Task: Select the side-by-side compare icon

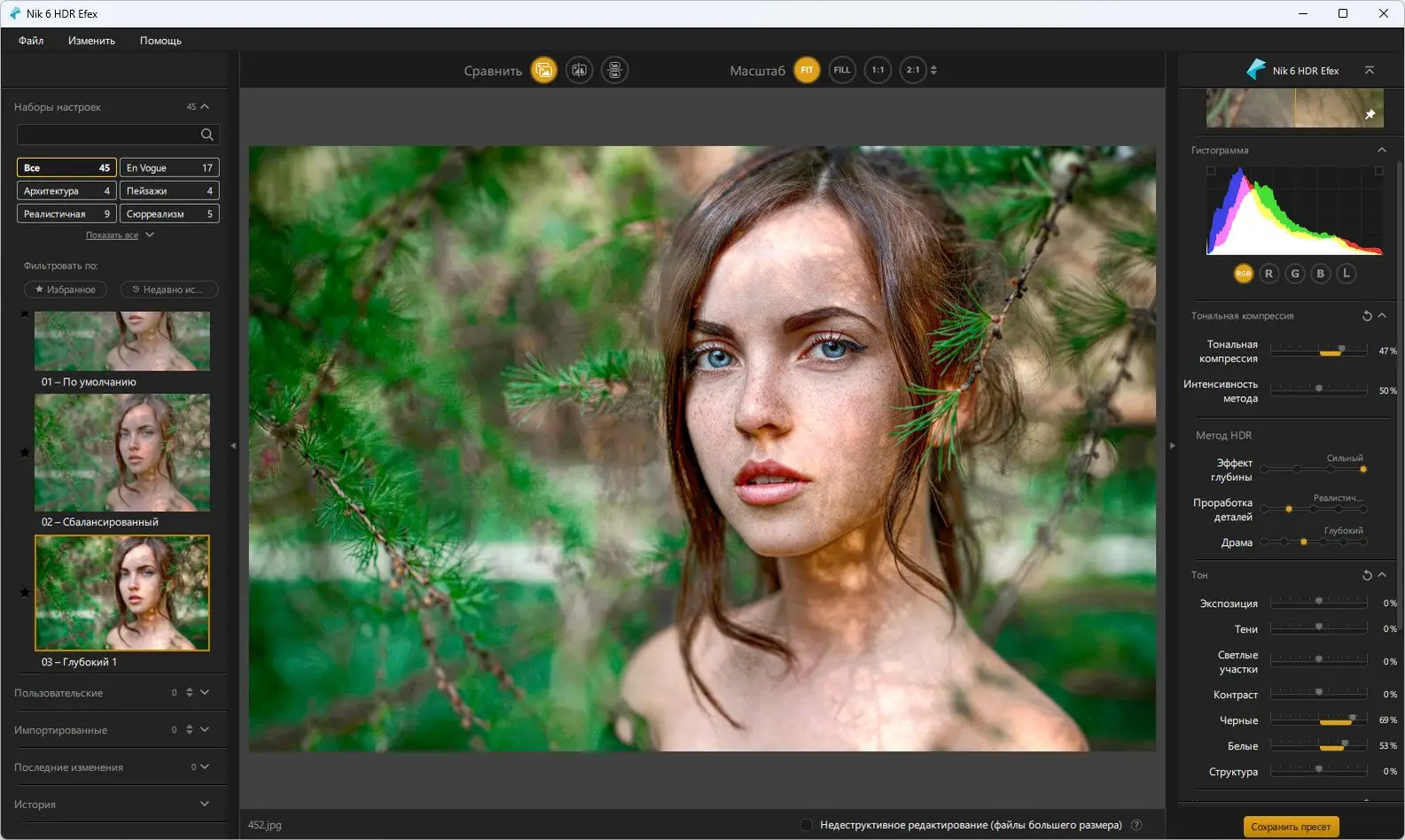Action: [x=614, y=70]
